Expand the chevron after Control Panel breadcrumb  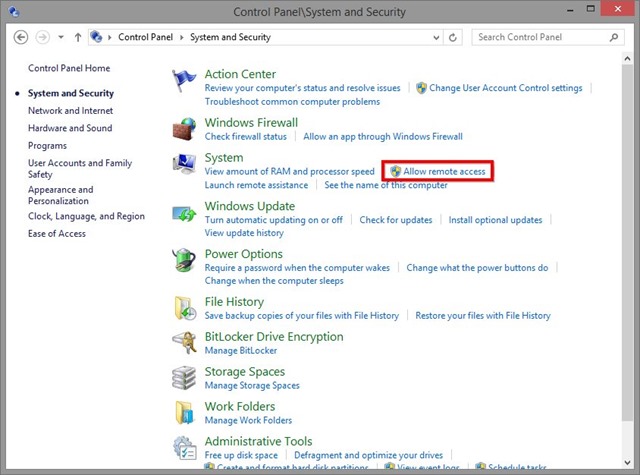[182, 38]
